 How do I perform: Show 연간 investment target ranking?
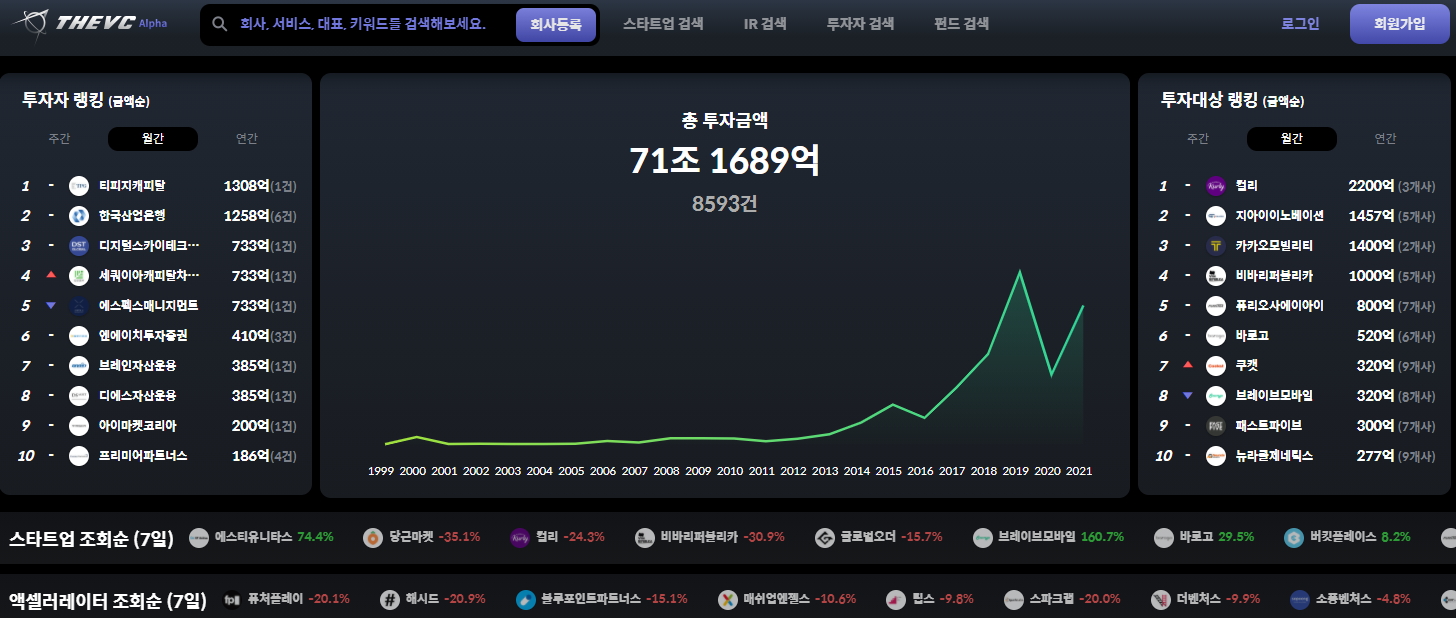1385,139
